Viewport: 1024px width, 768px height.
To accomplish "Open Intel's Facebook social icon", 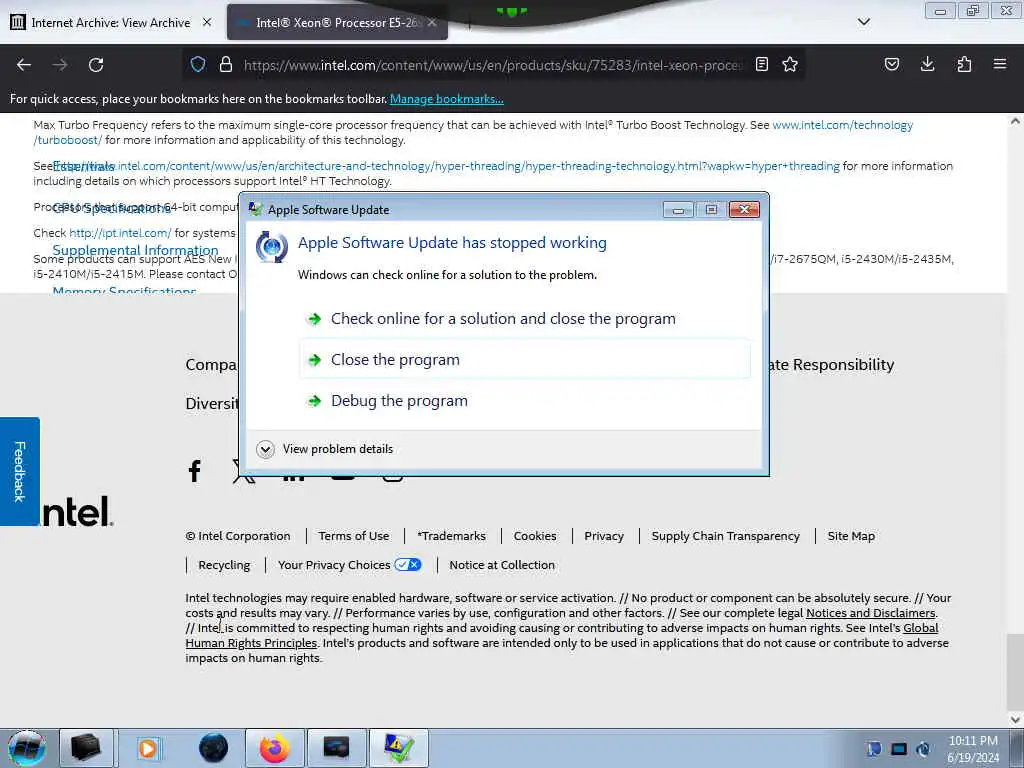I will point(195,470).
